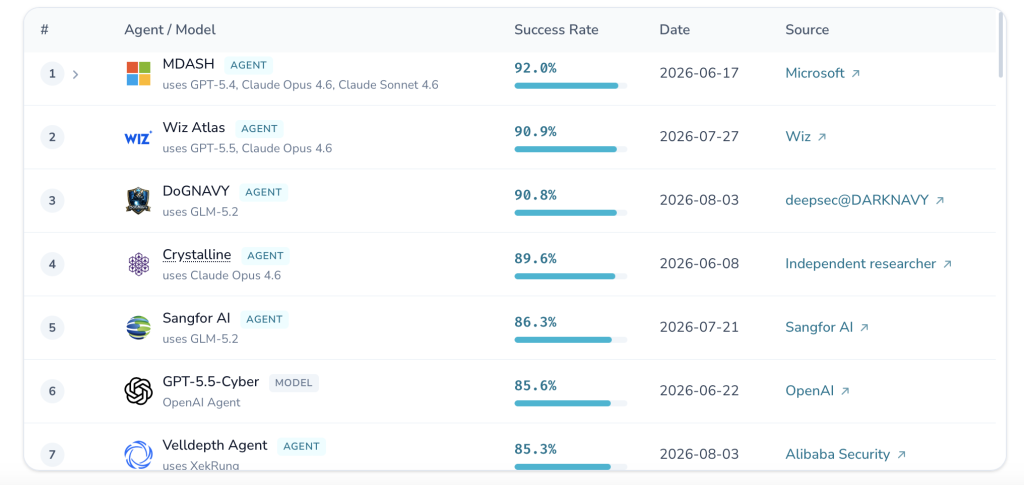
Task: Click the Source column header
Action: pos(807,29)
